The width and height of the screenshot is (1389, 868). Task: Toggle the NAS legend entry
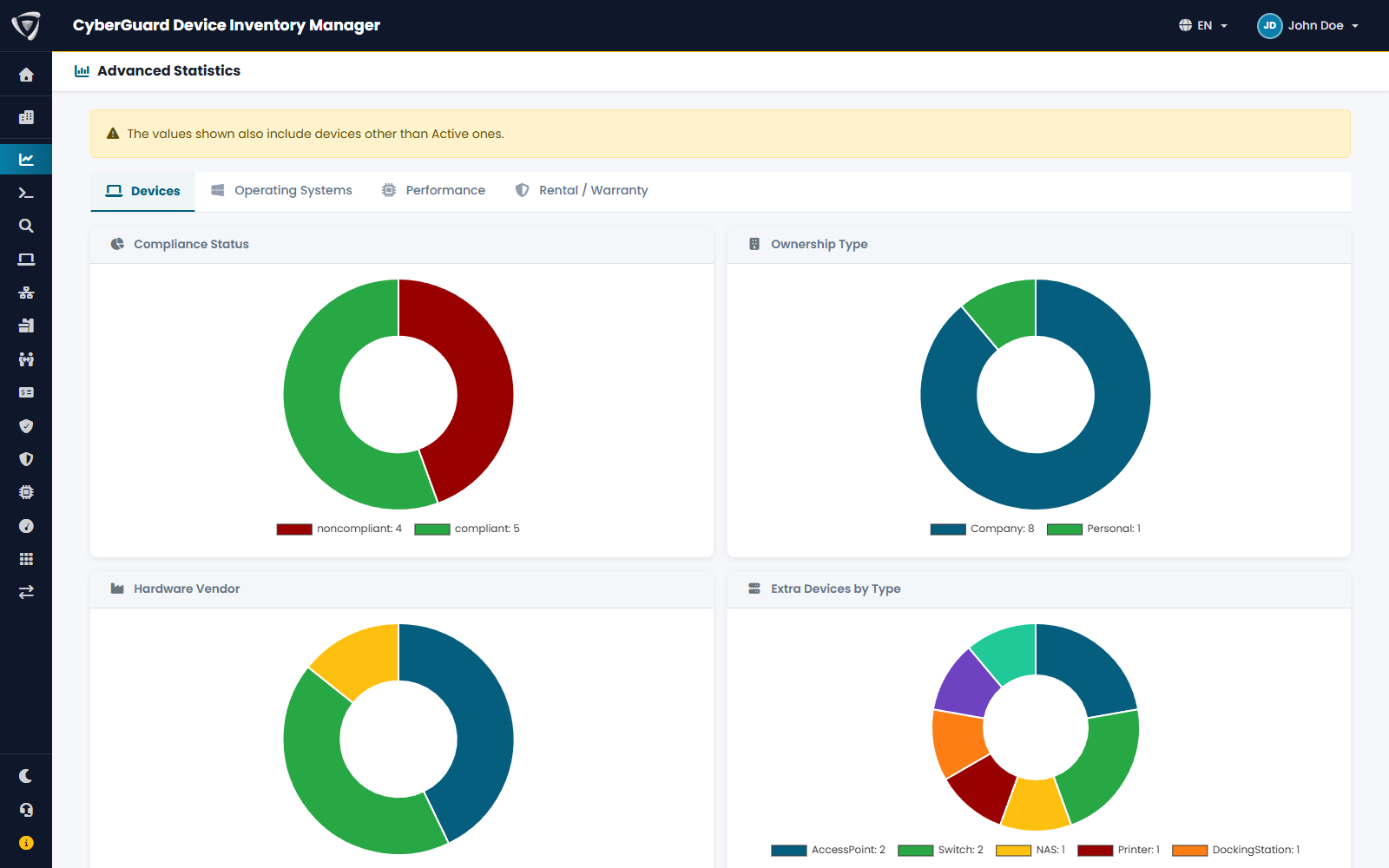pyautogui.click(x=1031, y=850)
